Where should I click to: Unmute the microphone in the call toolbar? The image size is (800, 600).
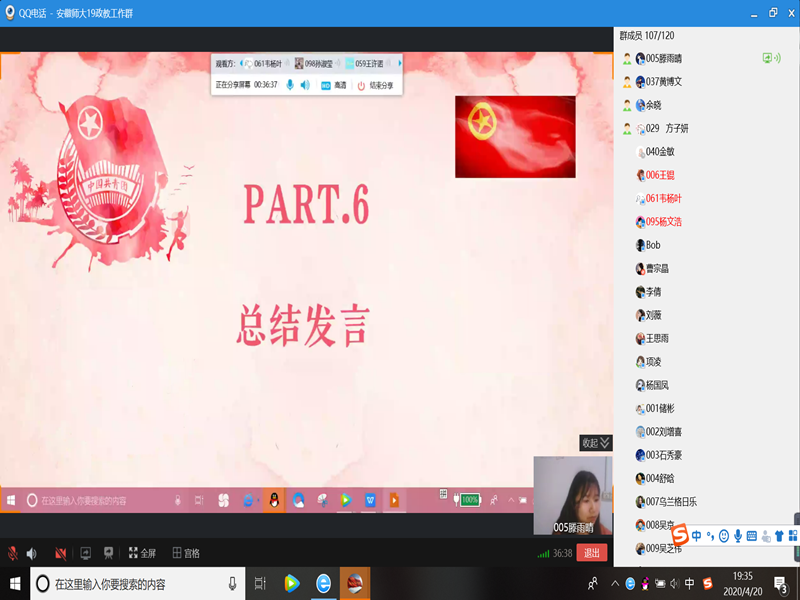[13, 553]
